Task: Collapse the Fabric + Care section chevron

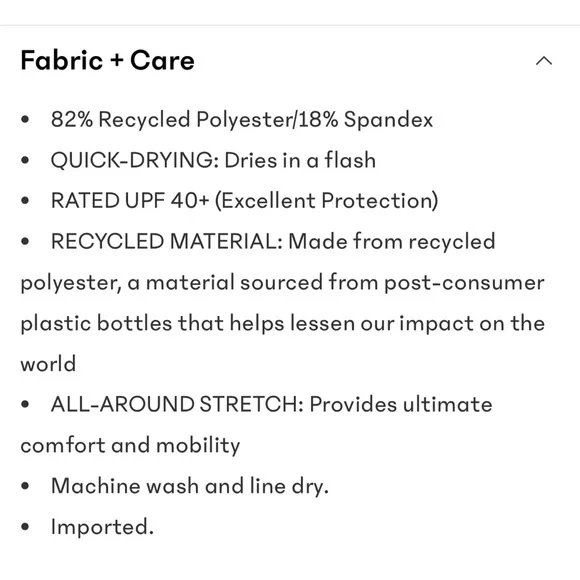Action: (x=544, y=61)
